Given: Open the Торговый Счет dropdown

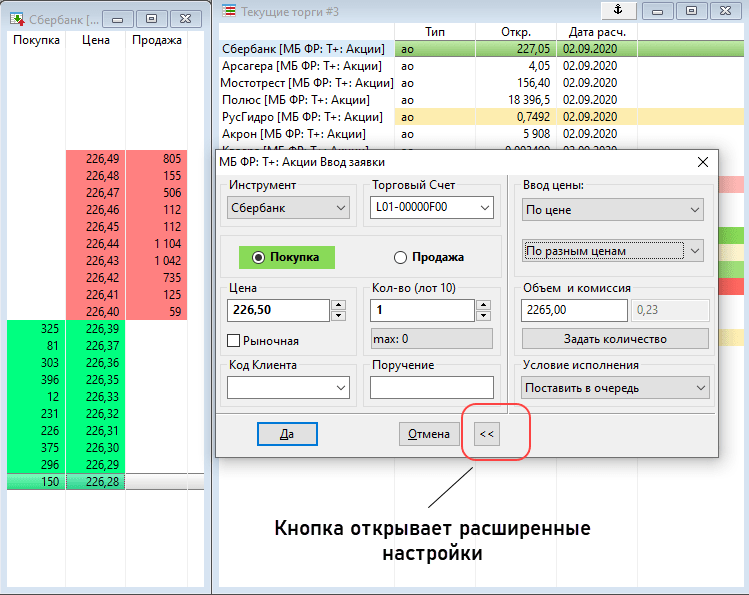Looking at the screenshot, I should 432,208.
